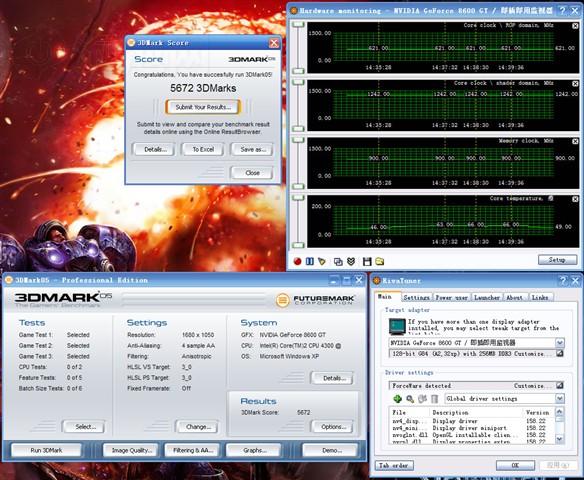Click Submit Your Results button
584x480 pixels.
203,107
